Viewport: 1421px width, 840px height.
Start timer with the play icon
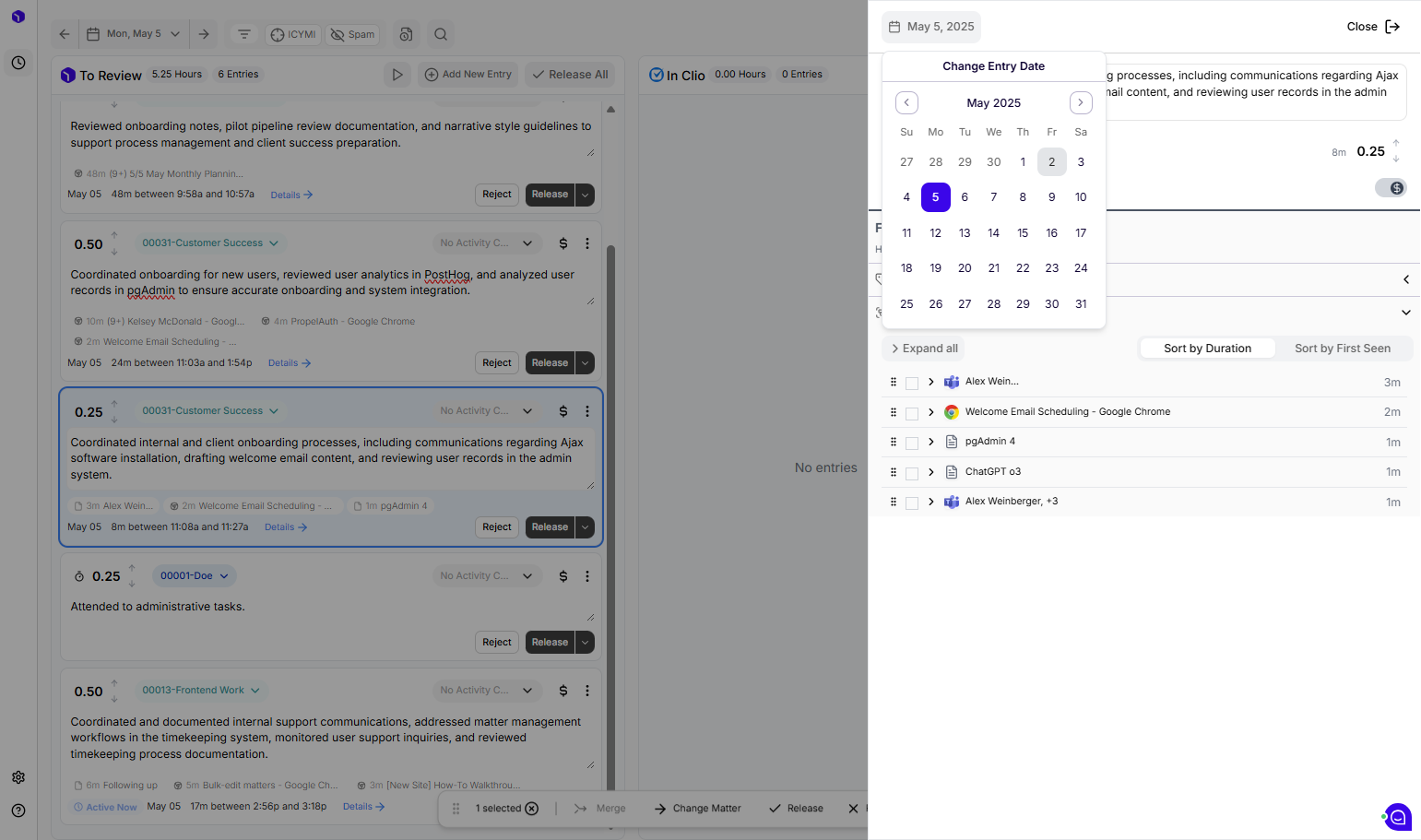coord(397,75)
